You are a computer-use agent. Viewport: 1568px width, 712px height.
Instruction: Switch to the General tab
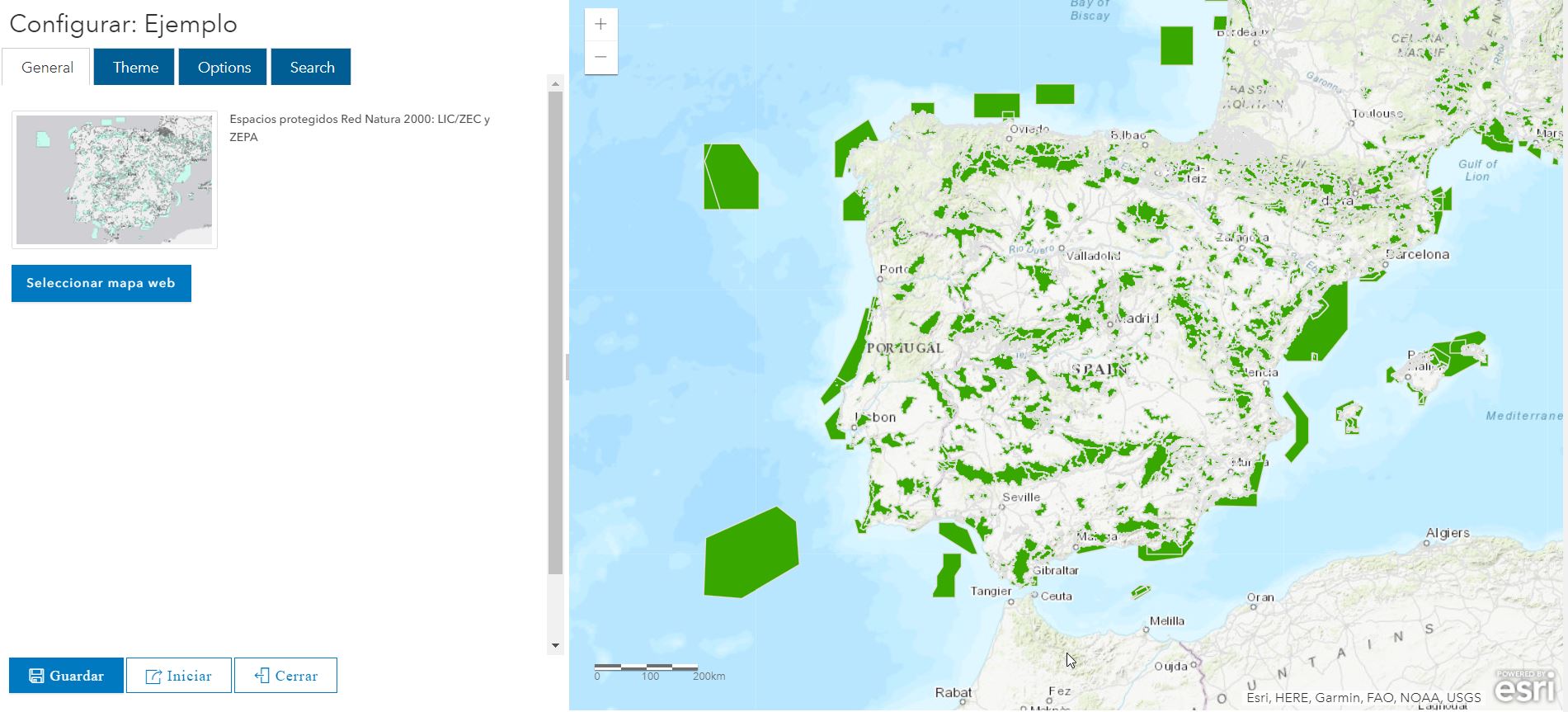(47, 68)
